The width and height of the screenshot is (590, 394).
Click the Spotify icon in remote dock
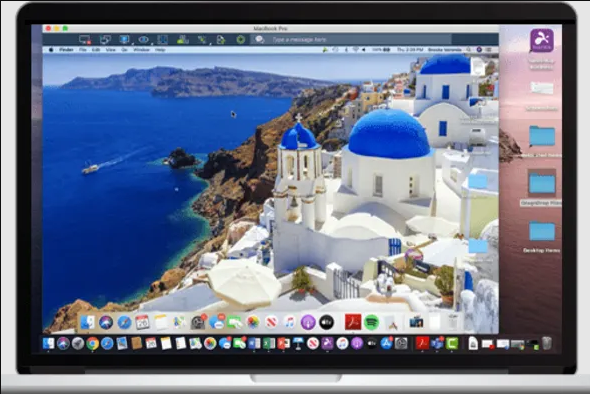point(371,323)
